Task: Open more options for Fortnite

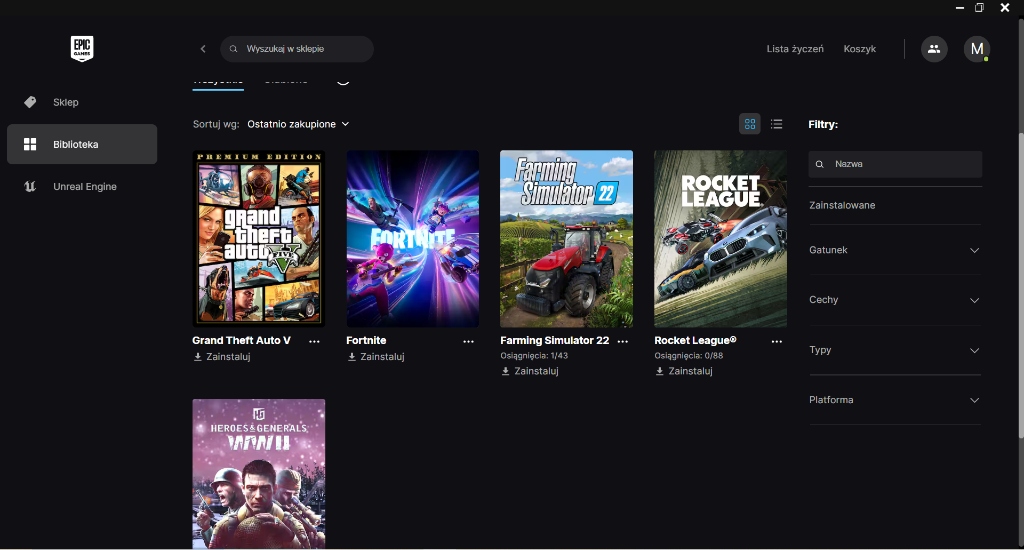Action: tap(468, 341)
